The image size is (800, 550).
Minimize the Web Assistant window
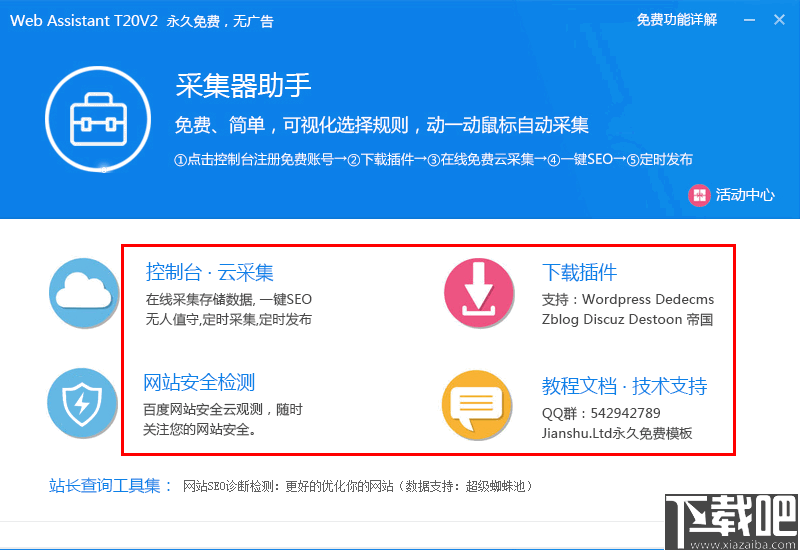point(749,20)
